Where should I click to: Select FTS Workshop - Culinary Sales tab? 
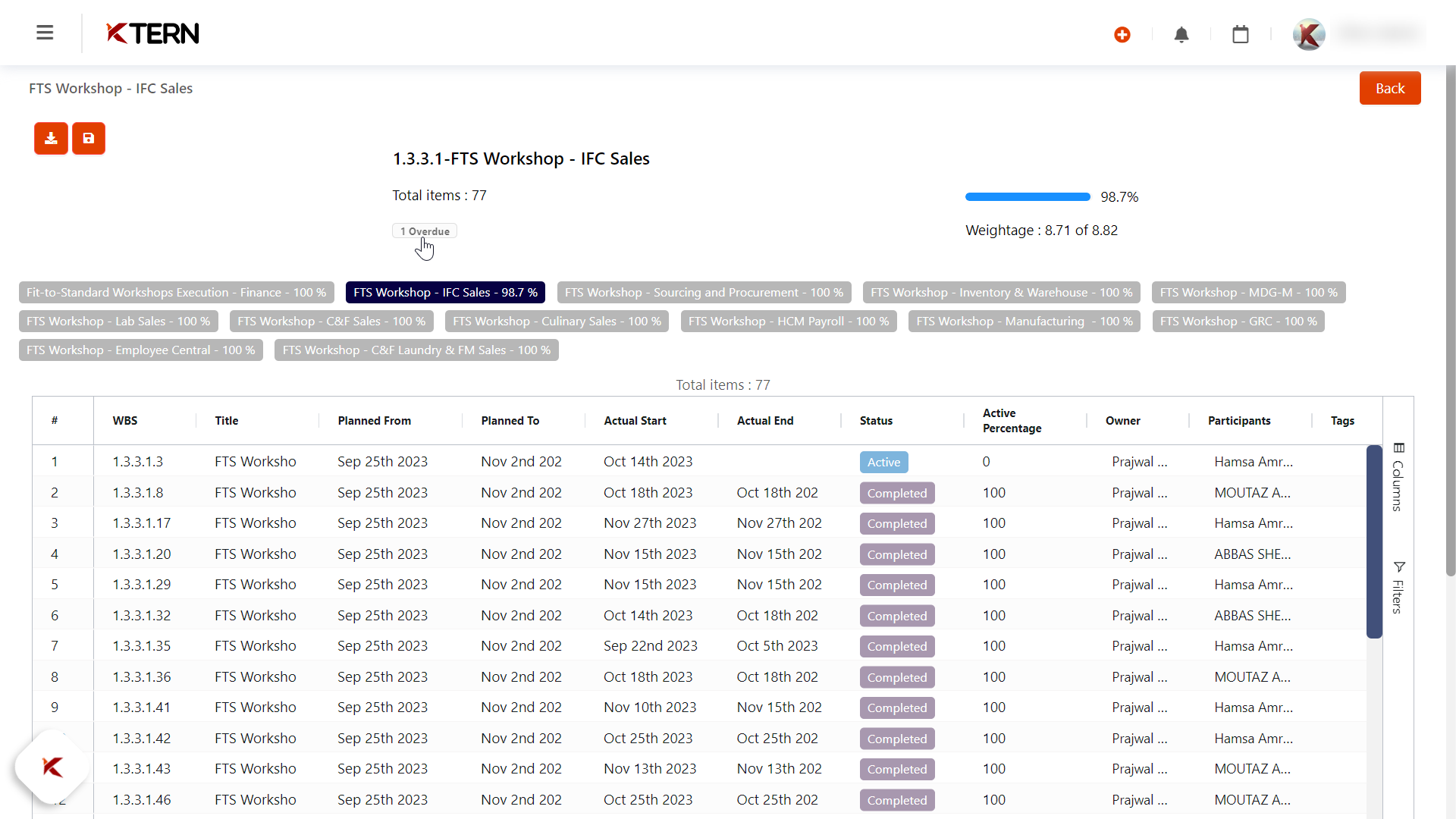pos(557,322)
